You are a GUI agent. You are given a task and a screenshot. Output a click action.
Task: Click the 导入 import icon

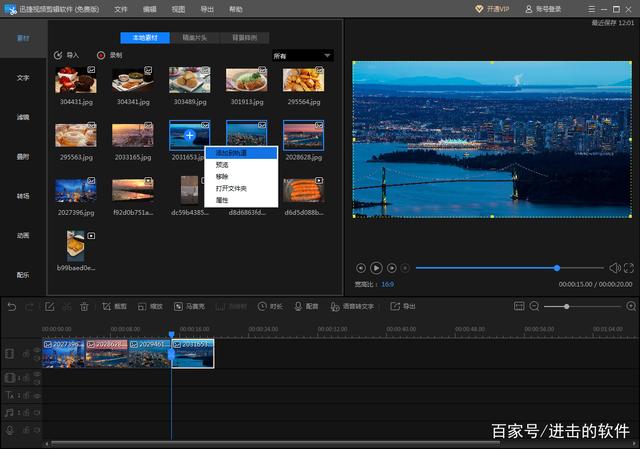click(58, 55)
